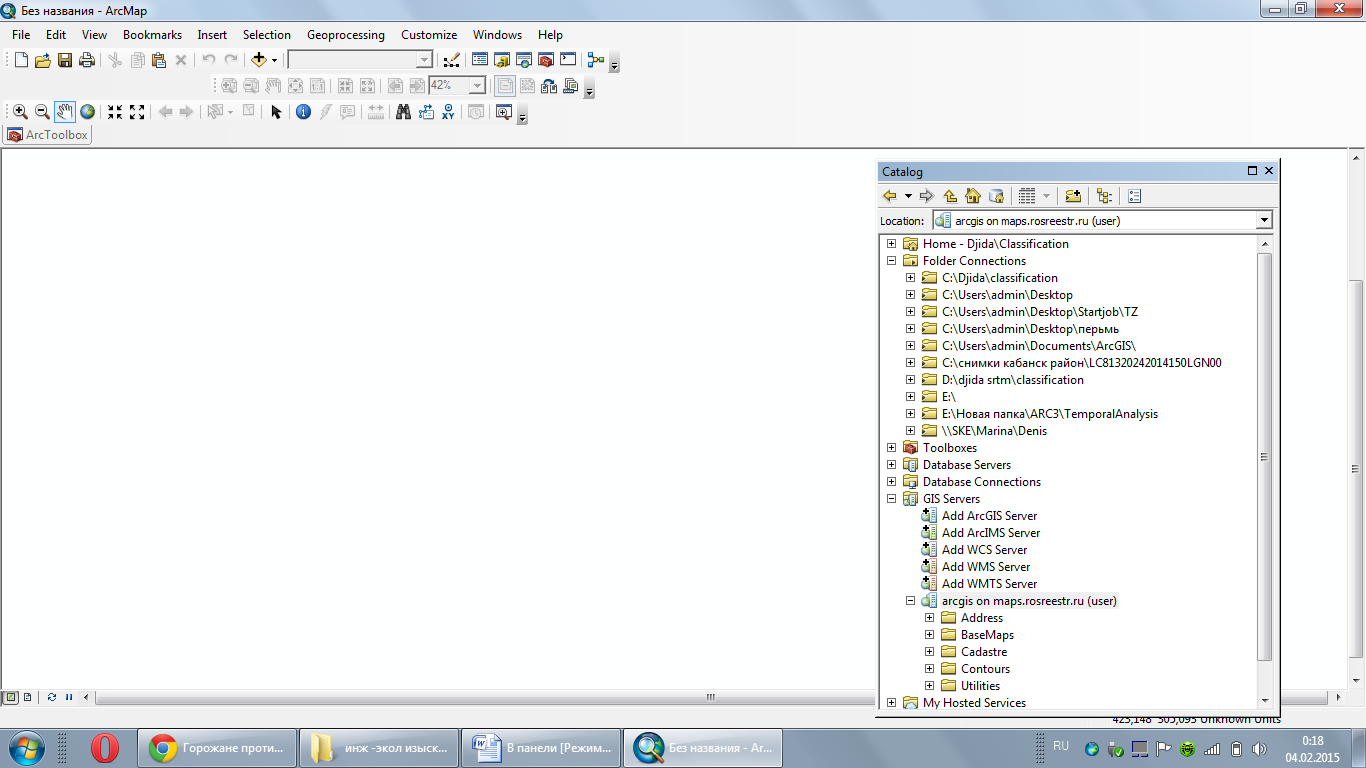
Task: Click the Full Extent globe icon
Action: (x=88, y=112)
